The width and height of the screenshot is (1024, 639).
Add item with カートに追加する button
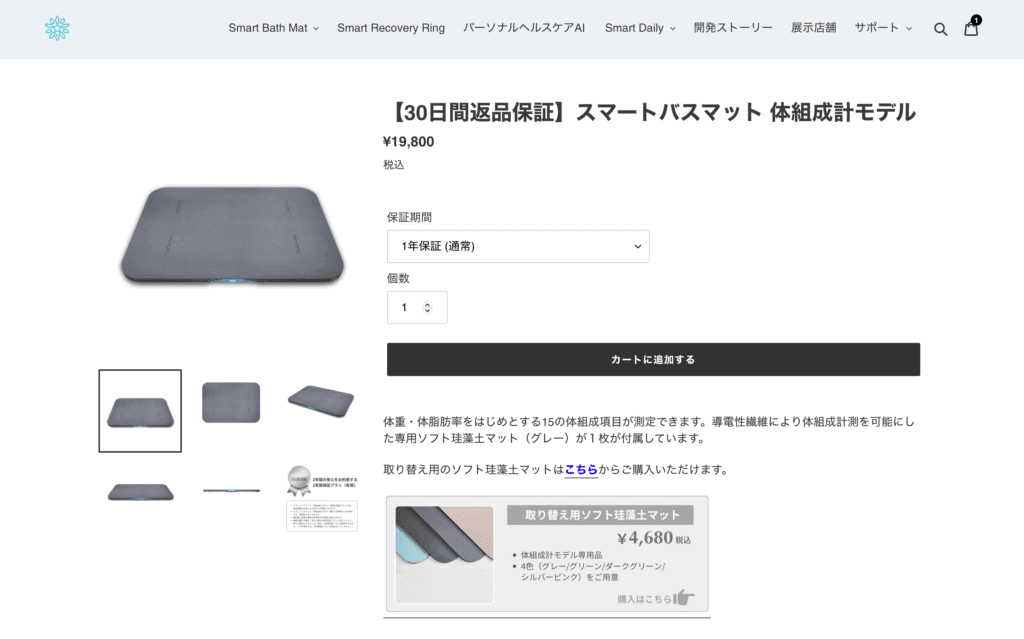click(x=653, y=359)
